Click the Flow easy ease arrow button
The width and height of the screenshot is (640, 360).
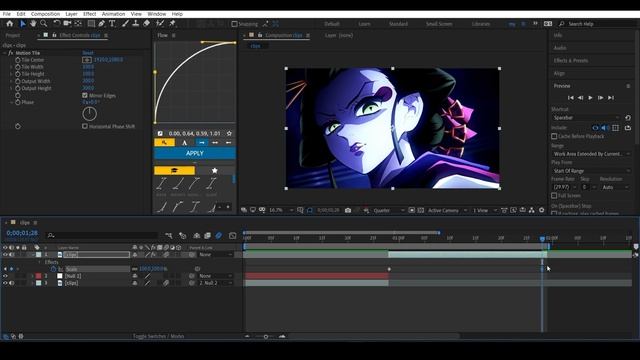202,142
